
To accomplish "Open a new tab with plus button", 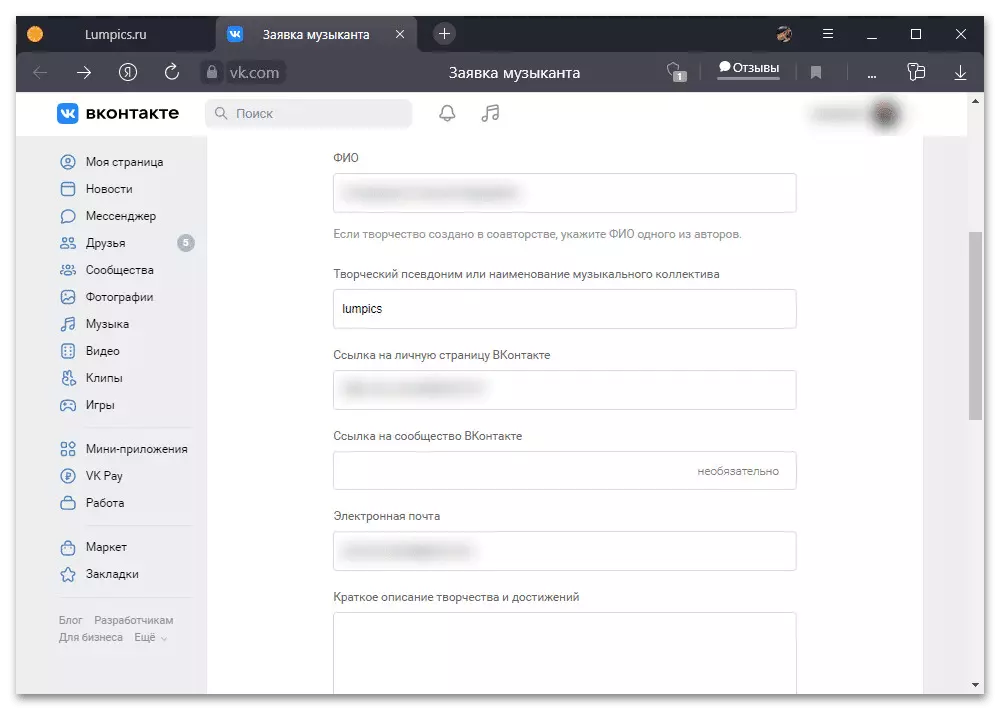I will (445, 34).
